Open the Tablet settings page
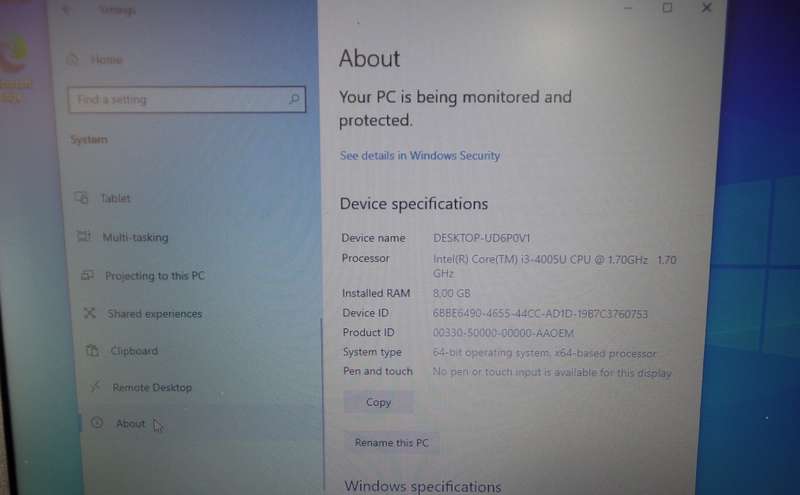Screen dimensions: 800x495 [115, 198]
